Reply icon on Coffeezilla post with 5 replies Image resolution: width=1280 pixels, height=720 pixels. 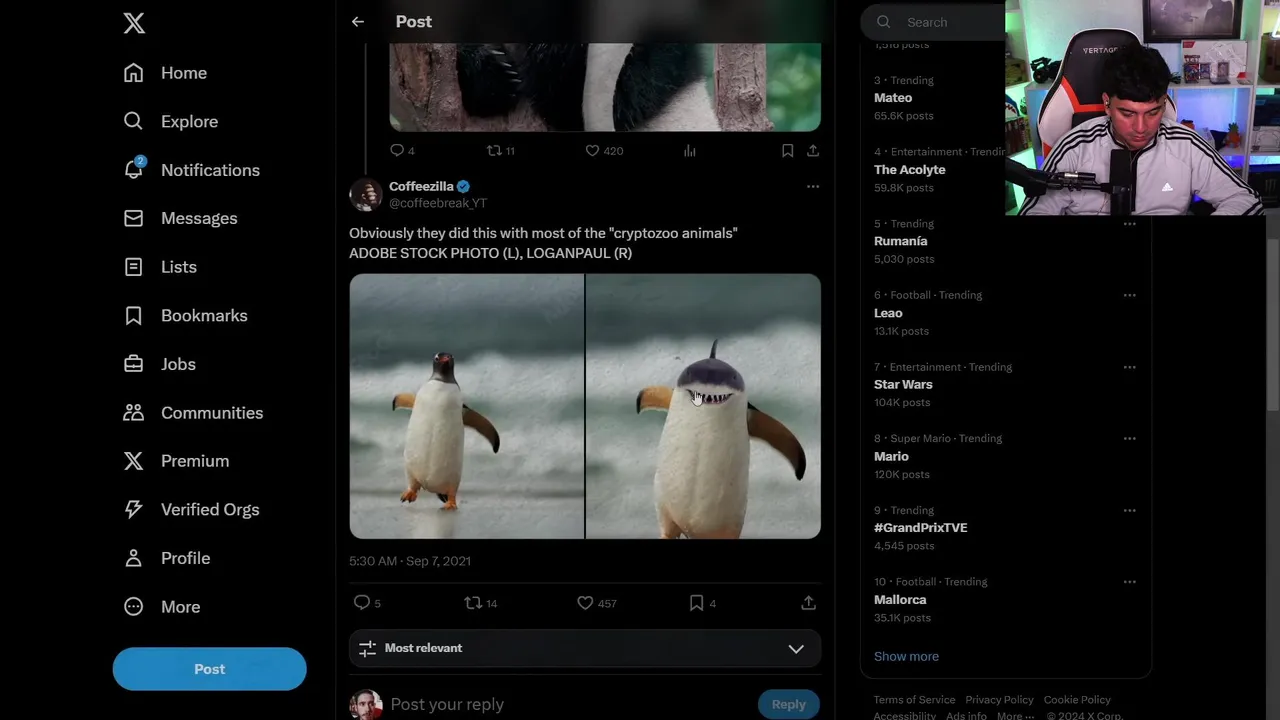362,602
